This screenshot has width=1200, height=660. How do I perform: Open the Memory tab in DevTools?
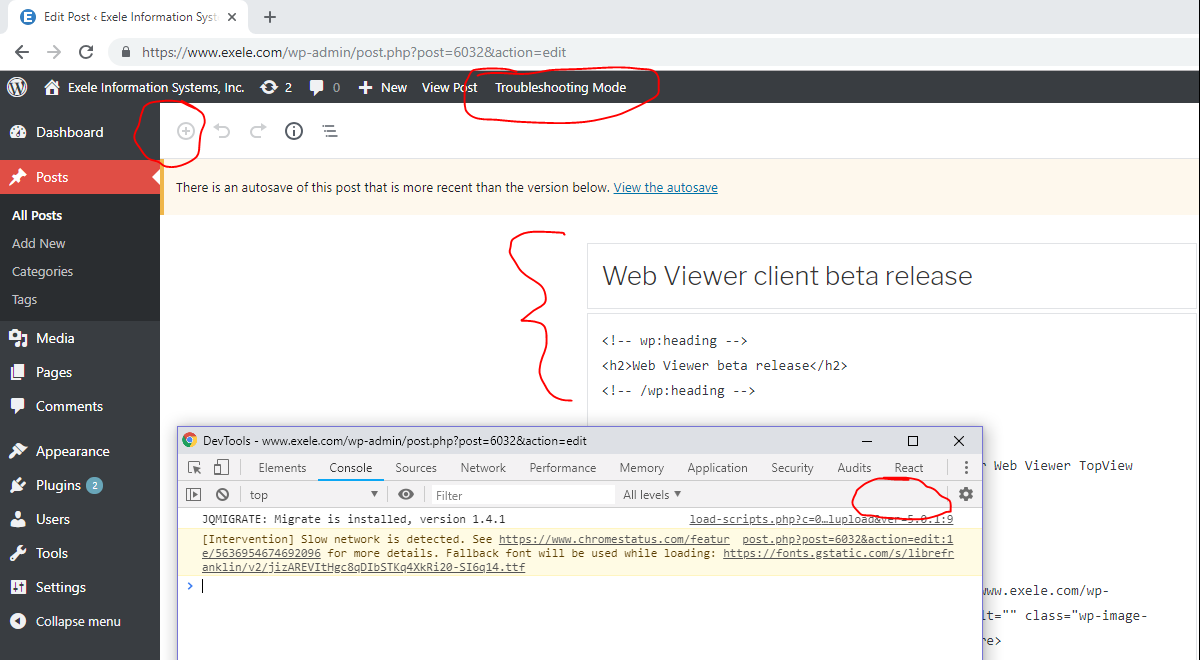pyautogui.click(x=642, y=467)
